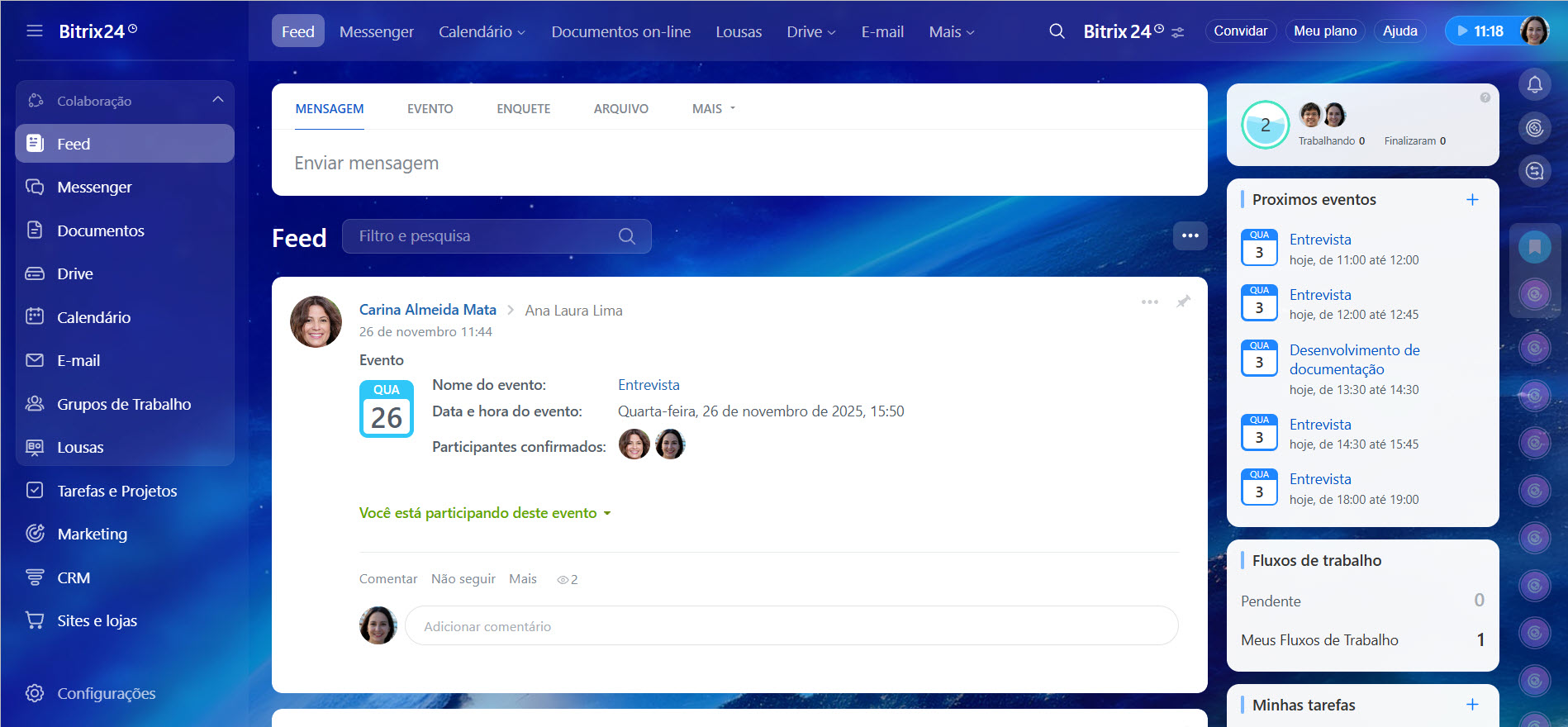Click the CRM funnel icon in sidebar
This screenshot has width=1568, height=727.
coord(35,577)
